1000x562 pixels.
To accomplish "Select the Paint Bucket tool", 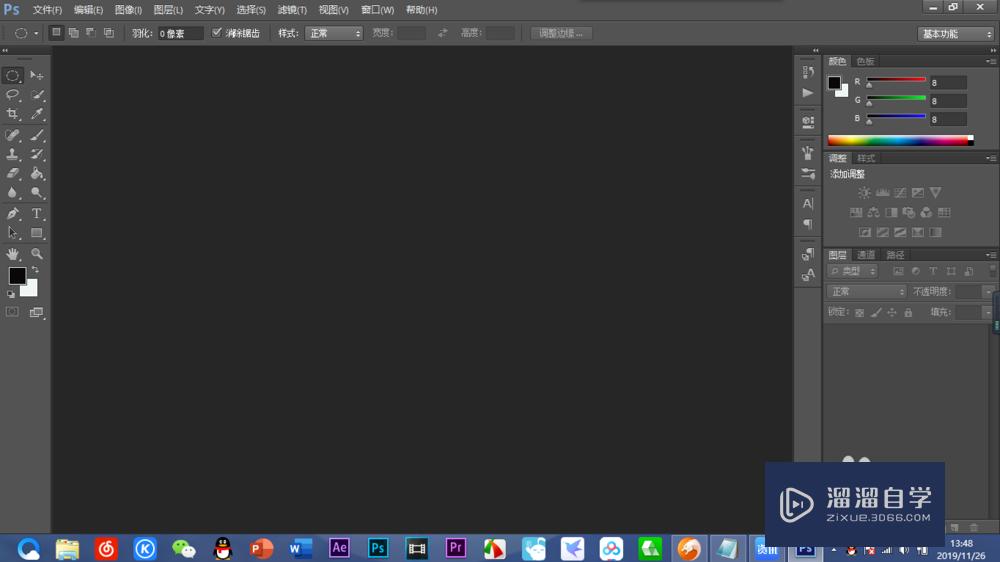I will point(37,174).
